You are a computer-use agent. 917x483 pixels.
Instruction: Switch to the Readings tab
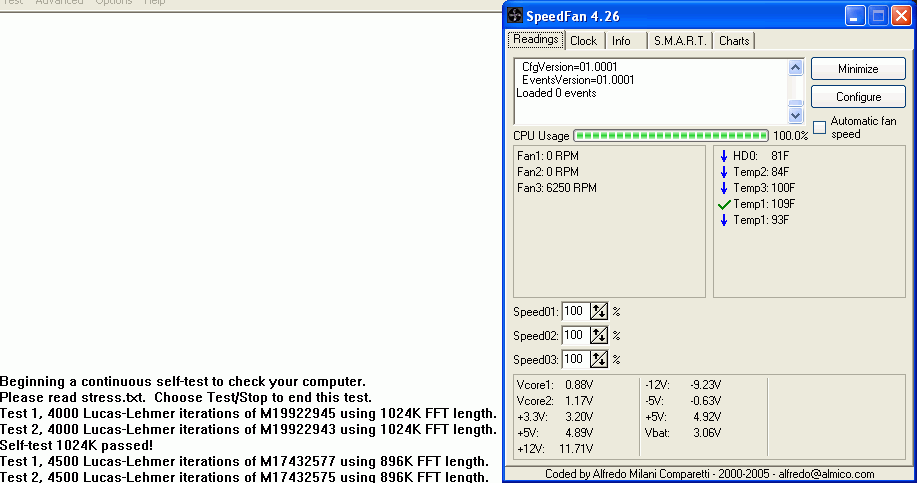click(x=536, y=40)
